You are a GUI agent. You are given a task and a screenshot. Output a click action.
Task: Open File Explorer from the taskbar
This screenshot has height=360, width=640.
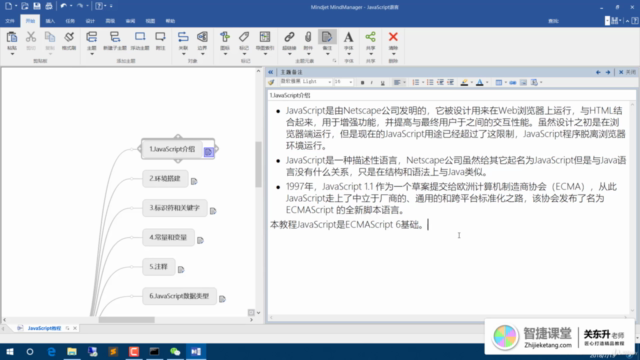coord(72,351)
